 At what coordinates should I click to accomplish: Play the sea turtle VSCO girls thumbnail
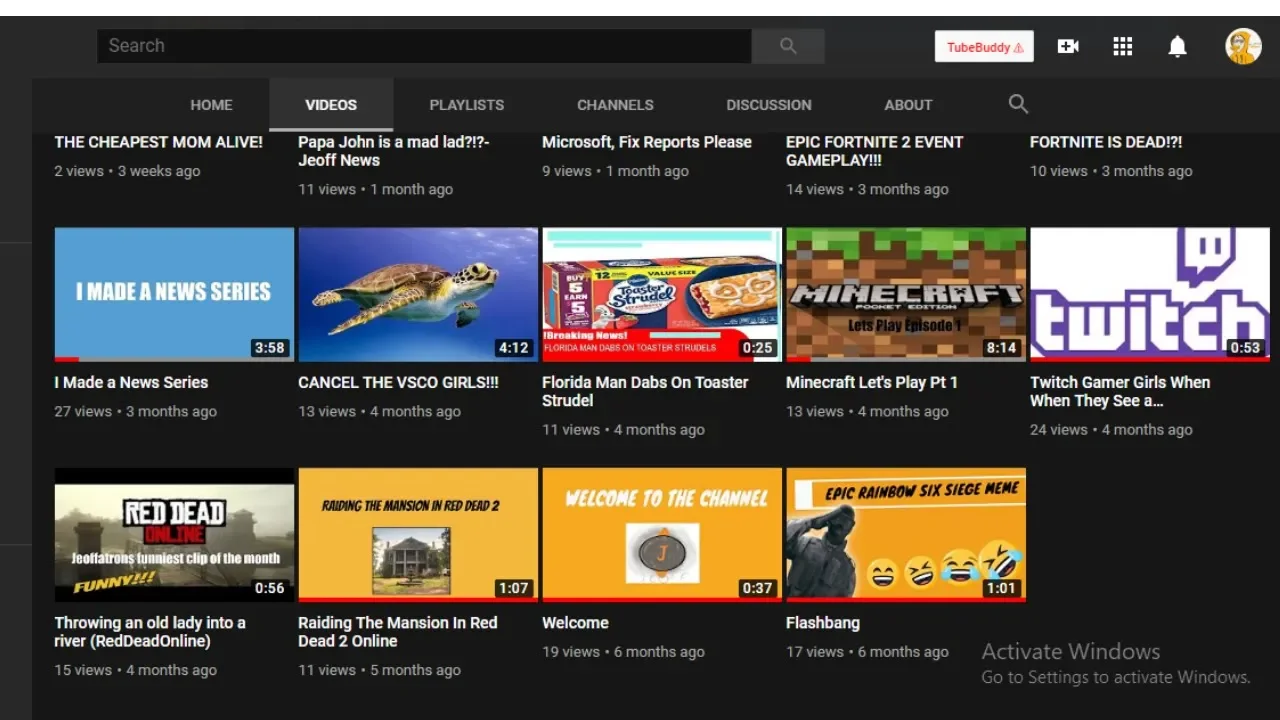coord(418,294)
